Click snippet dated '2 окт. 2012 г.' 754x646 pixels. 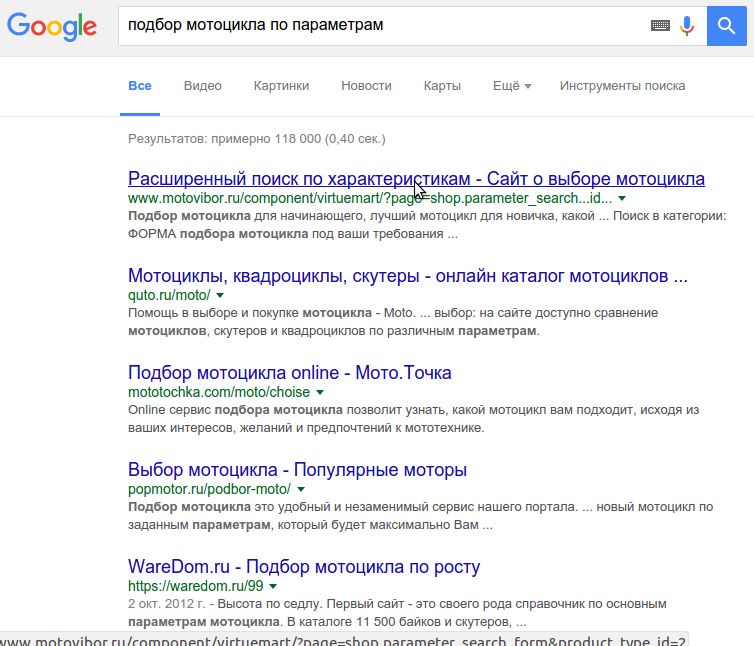pos(397,613)
